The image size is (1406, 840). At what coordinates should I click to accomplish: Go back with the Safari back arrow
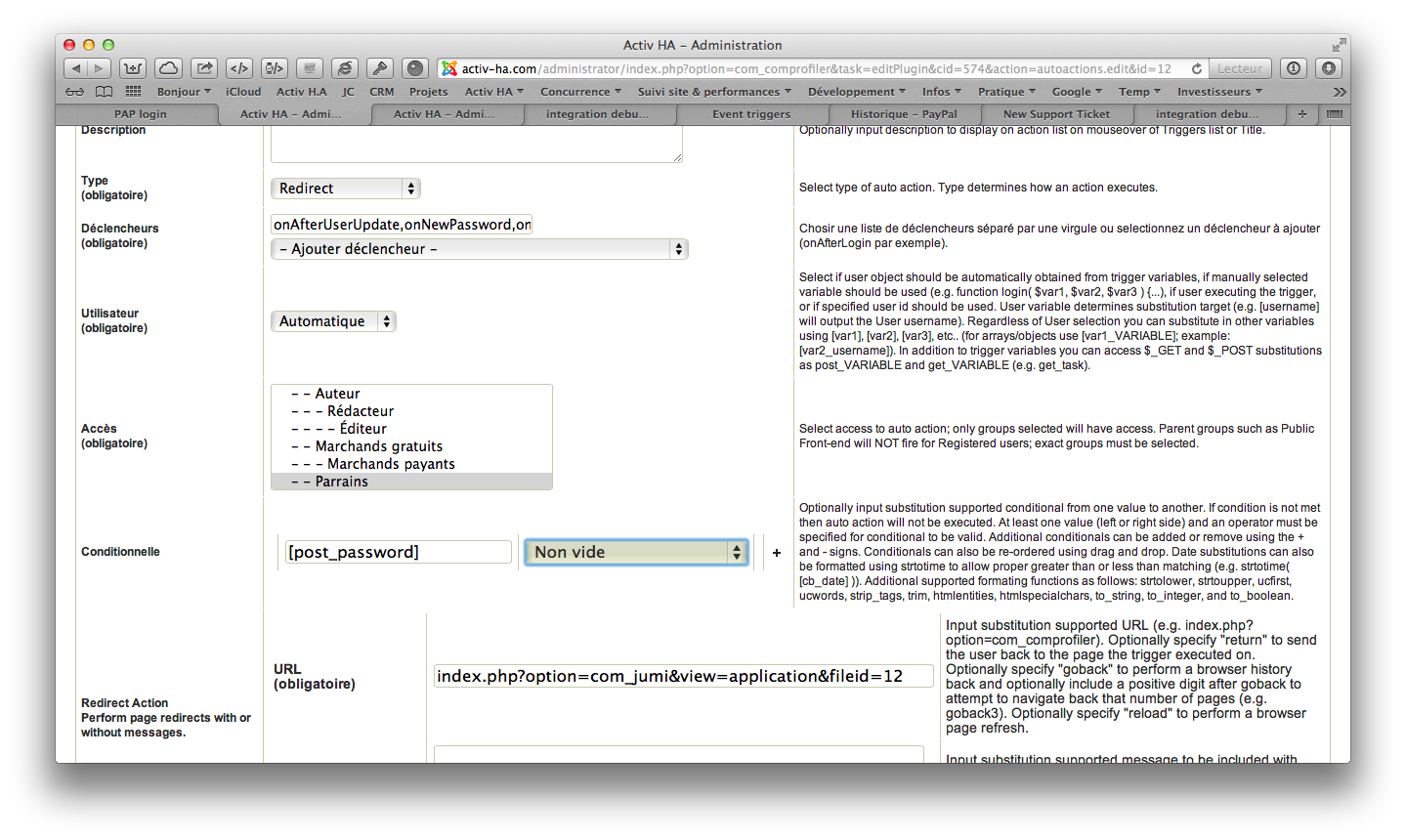point(76,68)
